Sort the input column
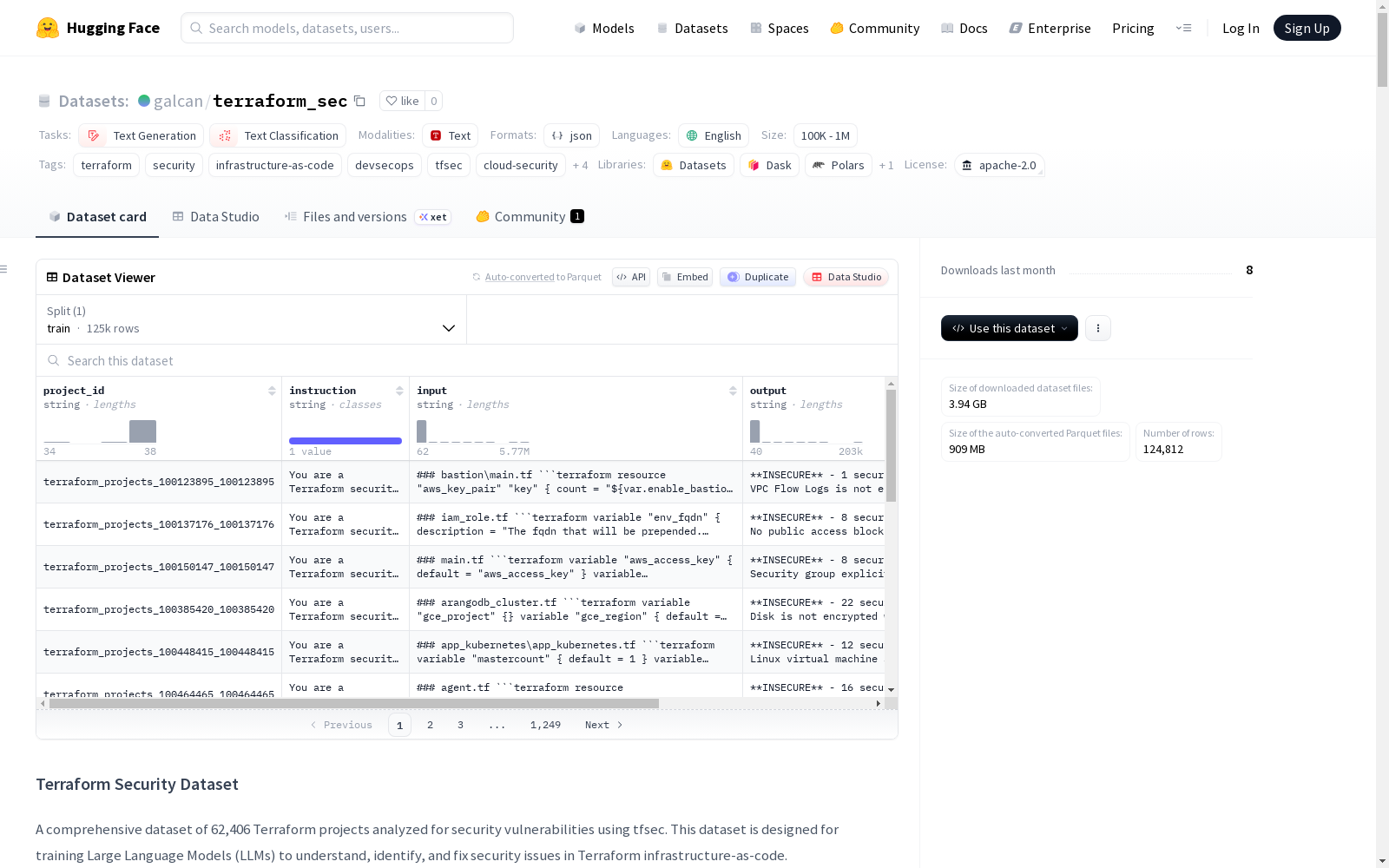Screen dimensions: 1389x868 [733, 391]
